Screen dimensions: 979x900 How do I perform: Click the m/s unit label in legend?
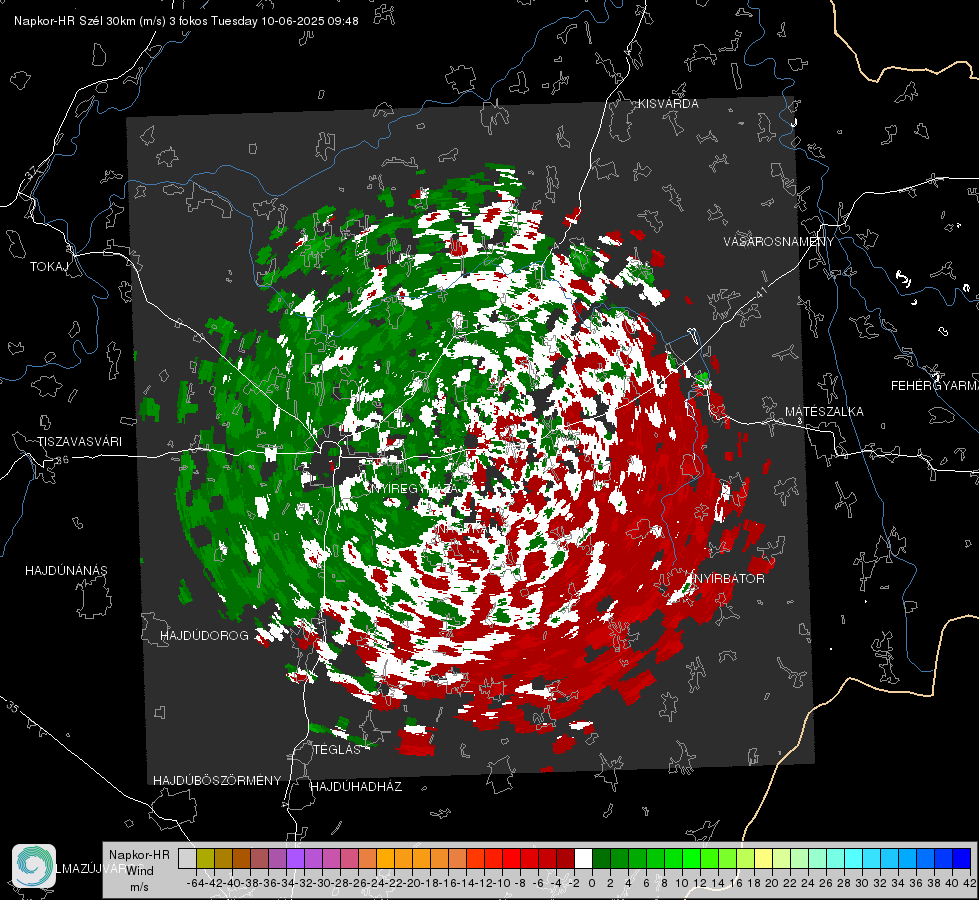pos(139,887)
